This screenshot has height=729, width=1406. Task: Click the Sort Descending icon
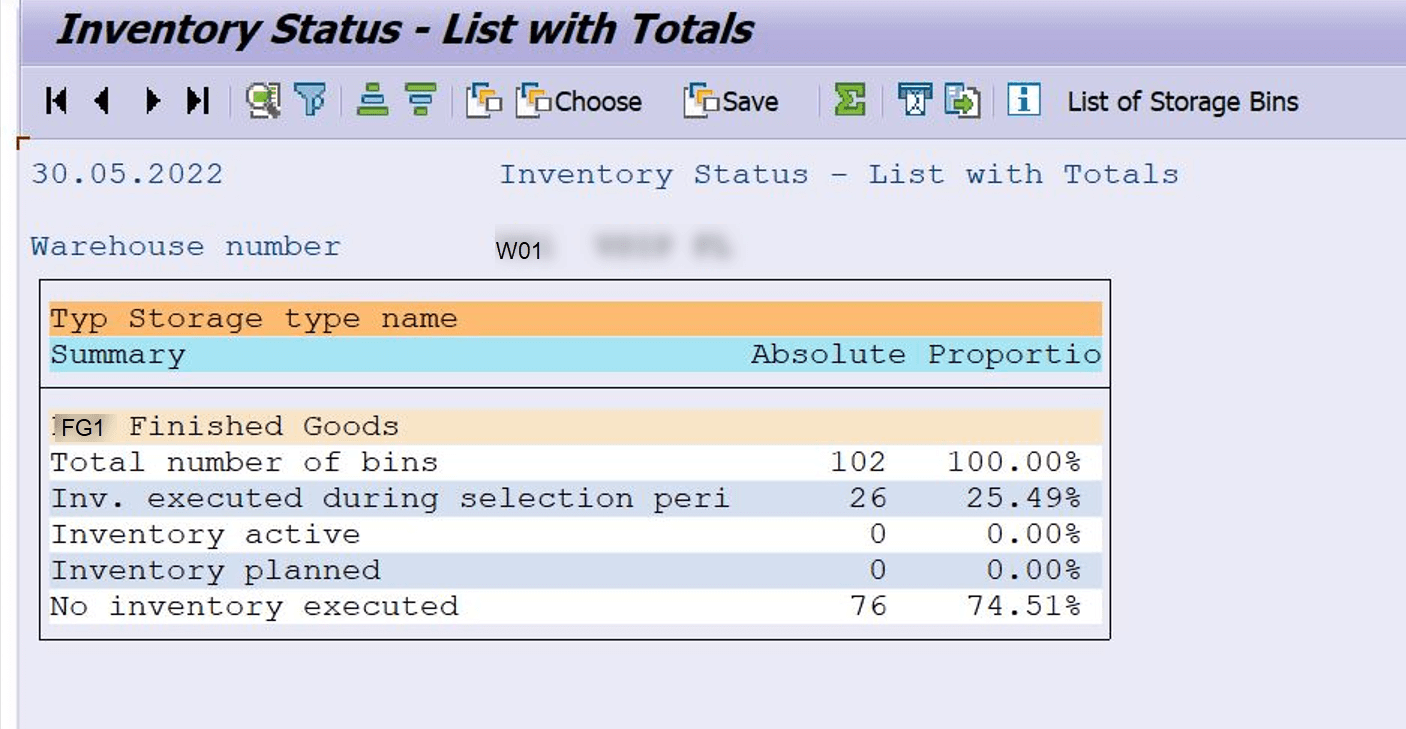pyautogui.click(x=421, y=101)
